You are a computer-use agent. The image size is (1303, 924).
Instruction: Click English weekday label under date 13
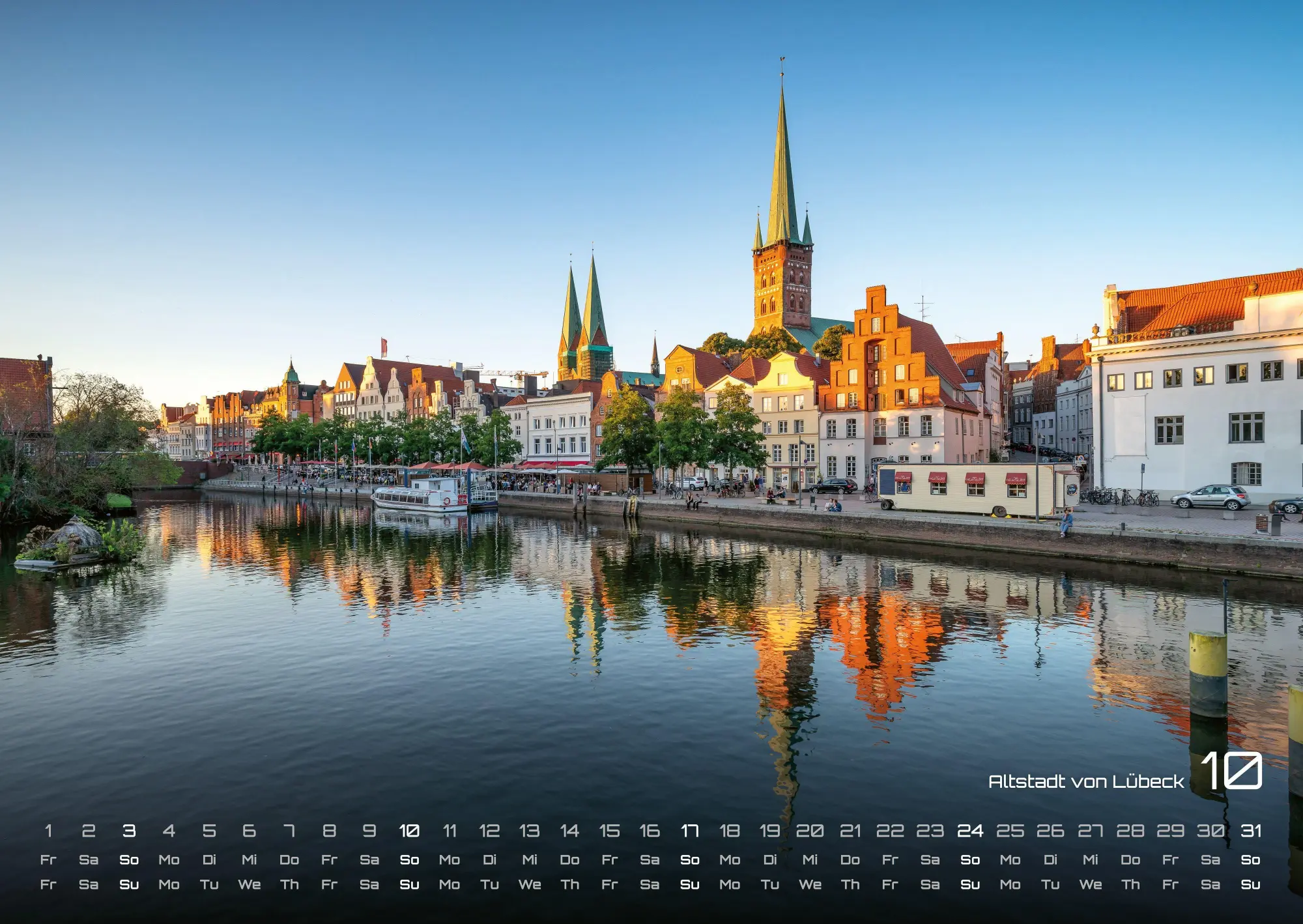(x=530, y=884)
